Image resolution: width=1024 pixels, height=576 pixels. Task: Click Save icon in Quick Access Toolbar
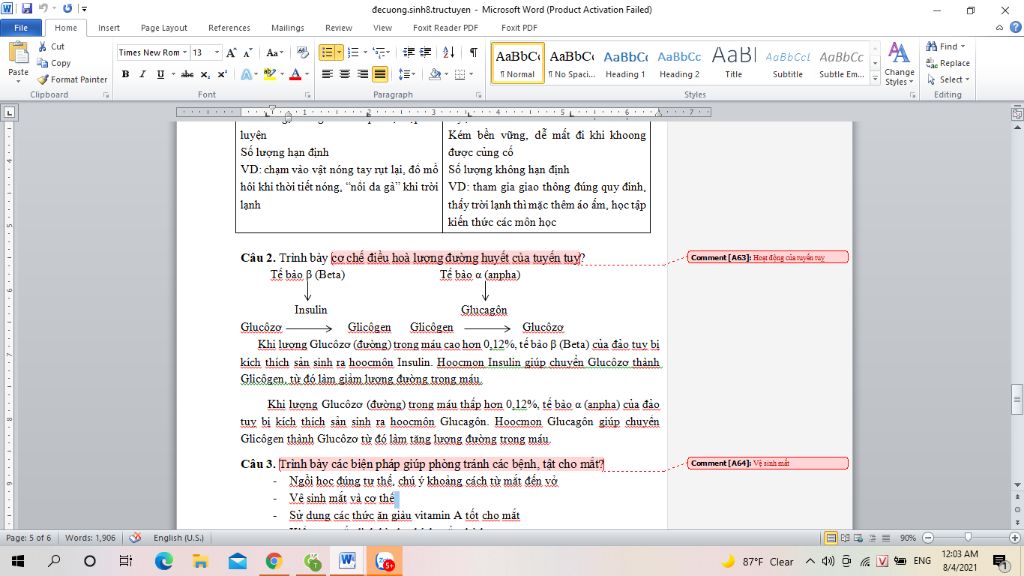coord(27,9)
